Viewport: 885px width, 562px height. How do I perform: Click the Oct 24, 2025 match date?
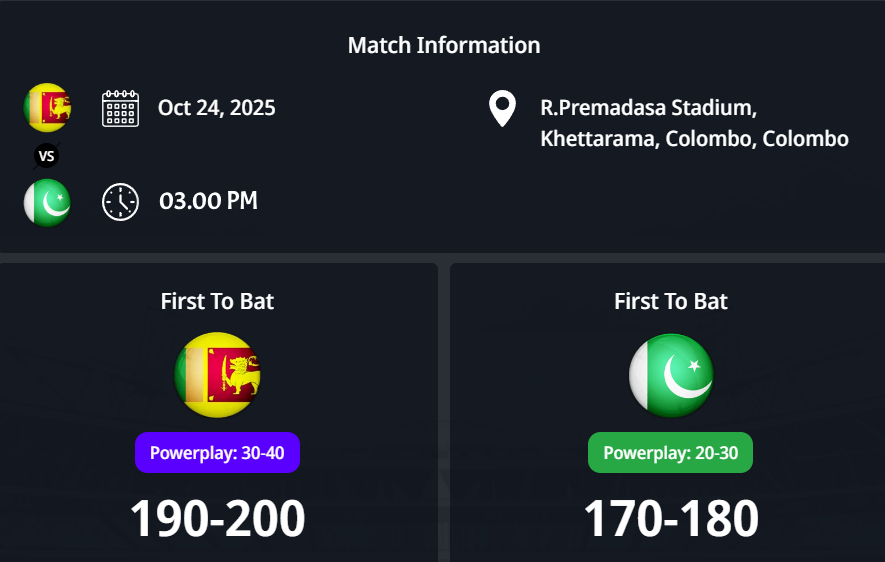point(217,108)
